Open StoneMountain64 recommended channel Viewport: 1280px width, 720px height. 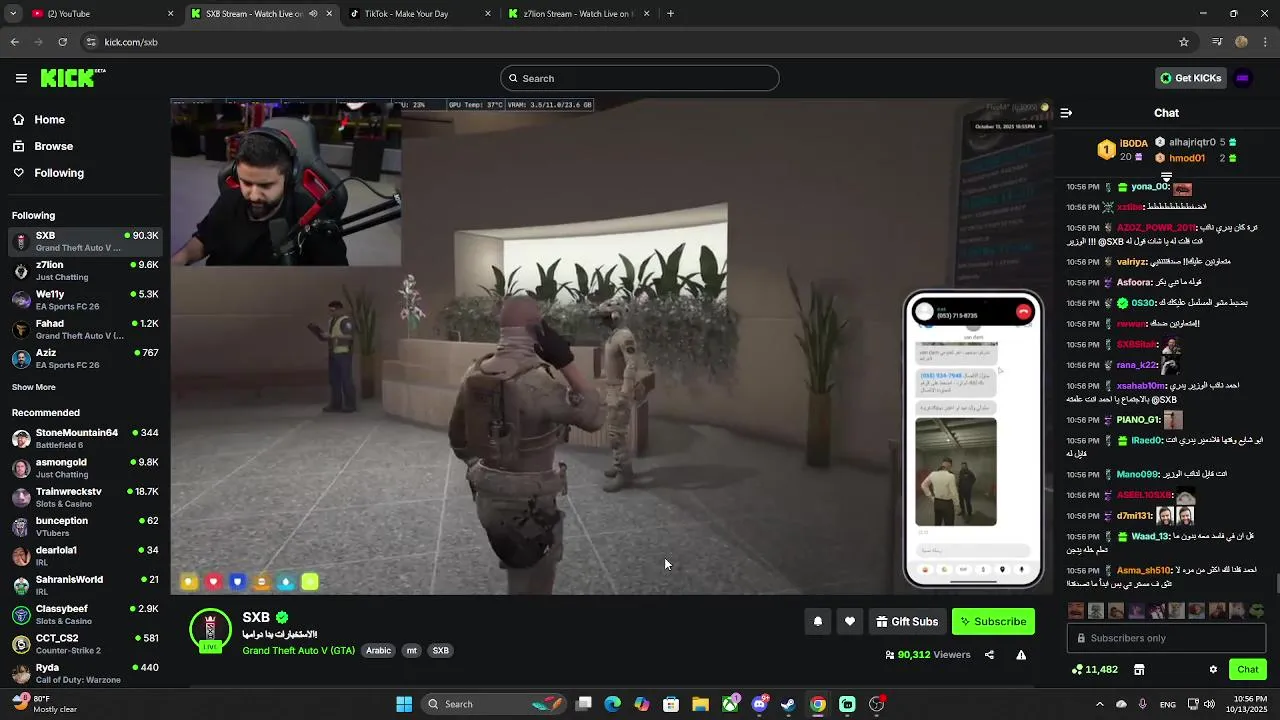85,438
